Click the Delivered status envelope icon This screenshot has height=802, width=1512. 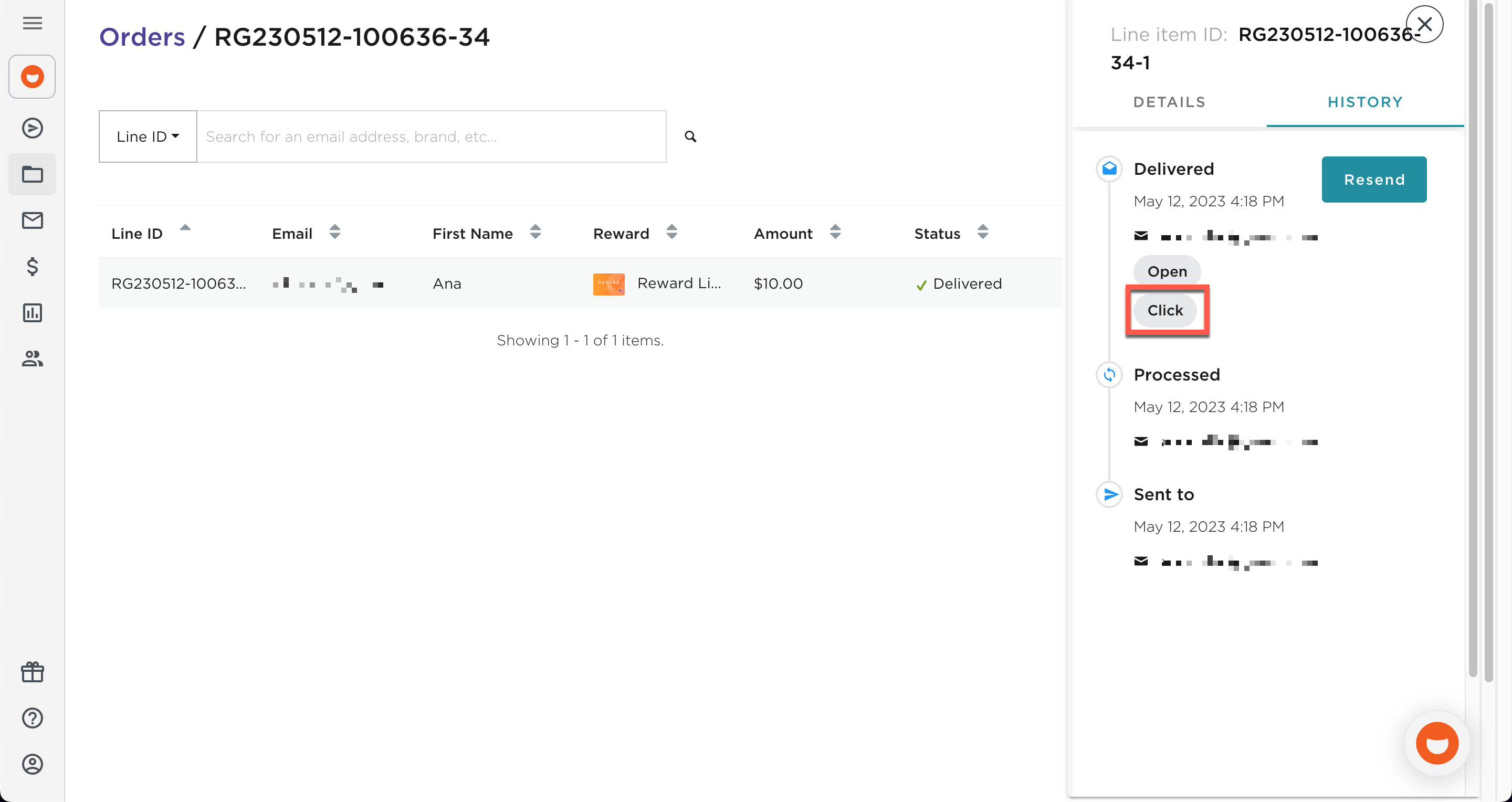pyautogui.click(x=1110, y=168)
